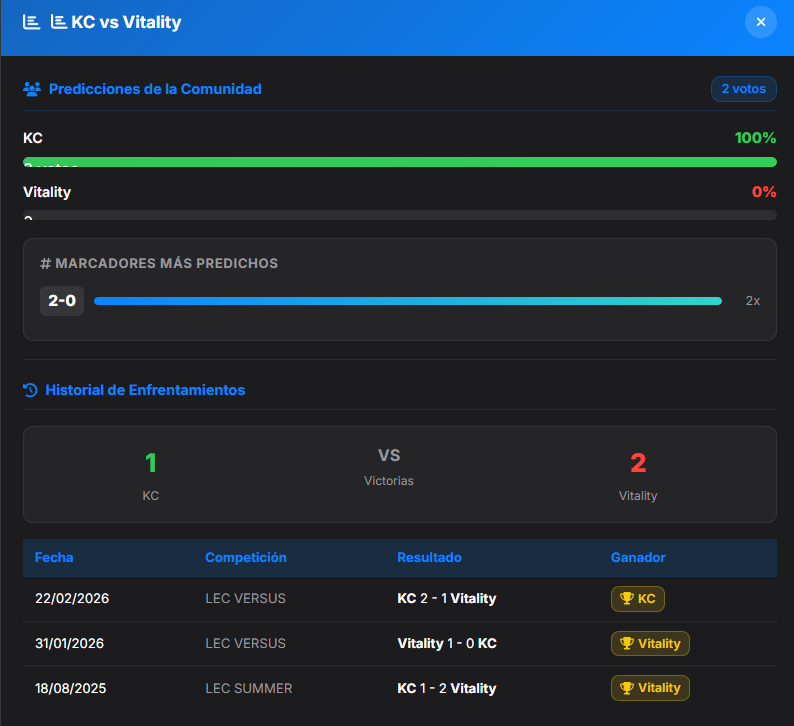794x726 pixels.
Task: Click the blue 2-0 score bar
Action: point(408,301)
